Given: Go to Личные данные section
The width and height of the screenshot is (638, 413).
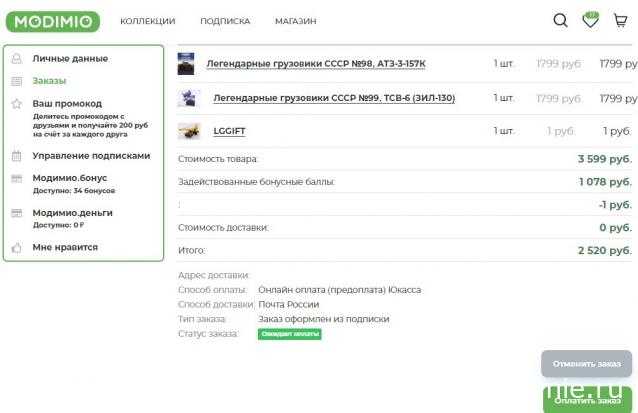Looking at the screenshot, I should point(70,59).
